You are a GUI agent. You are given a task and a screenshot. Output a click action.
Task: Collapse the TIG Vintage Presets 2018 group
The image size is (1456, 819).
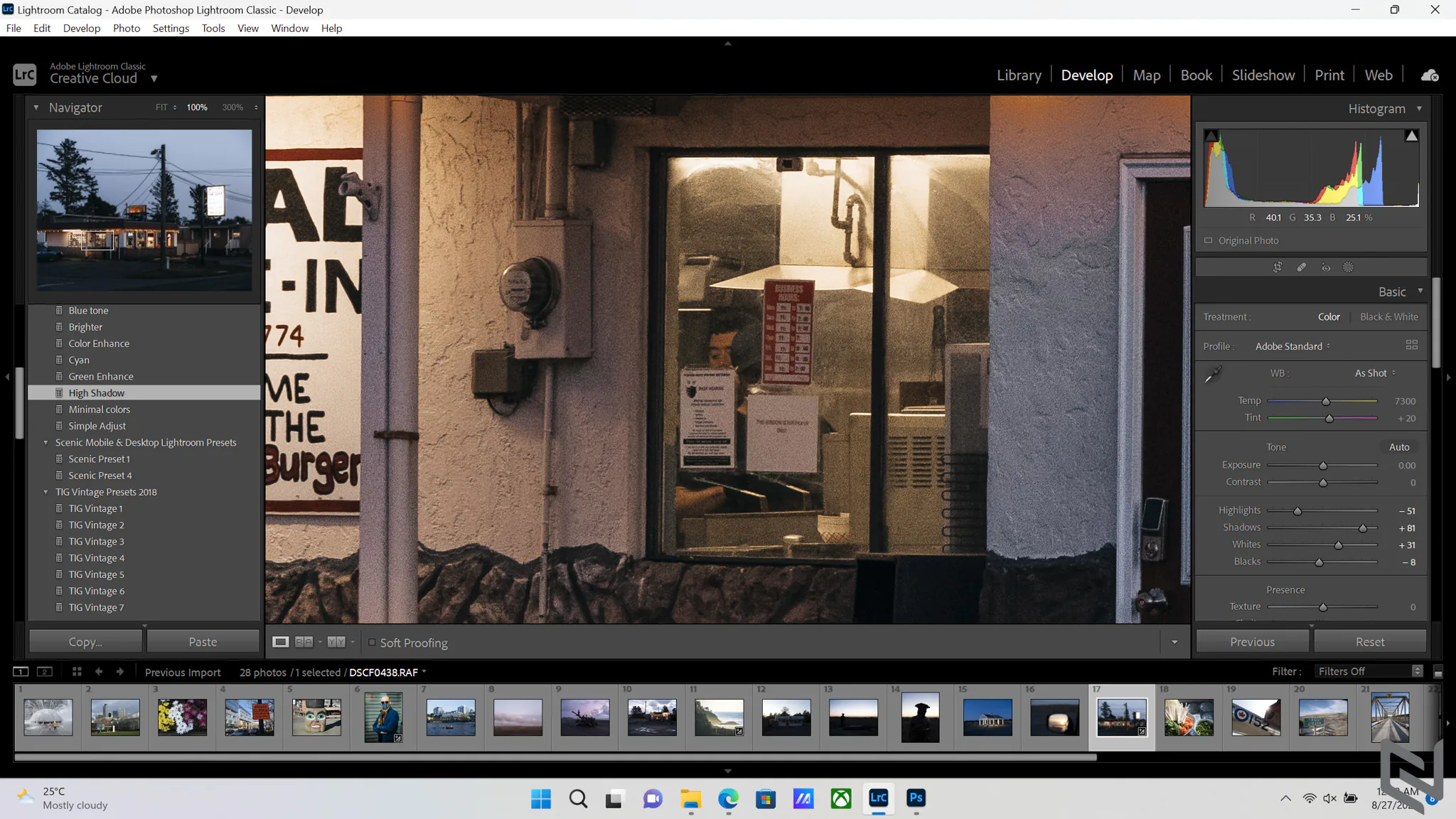(x=46, y=492)
